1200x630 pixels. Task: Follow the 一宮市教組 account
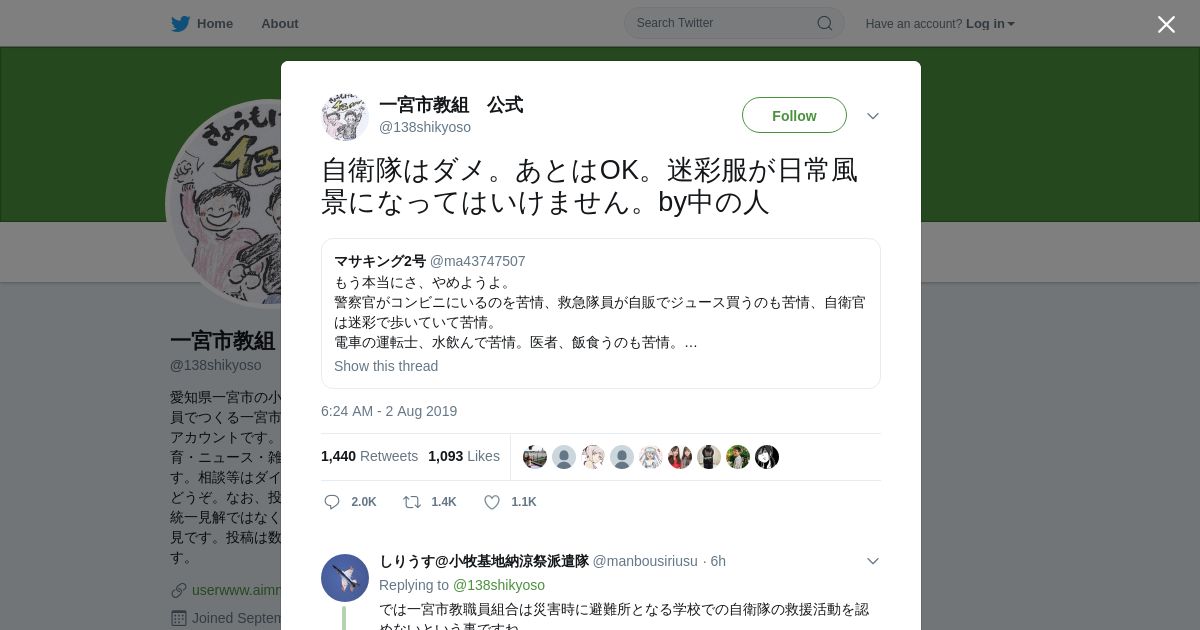[x=794, y=115]
